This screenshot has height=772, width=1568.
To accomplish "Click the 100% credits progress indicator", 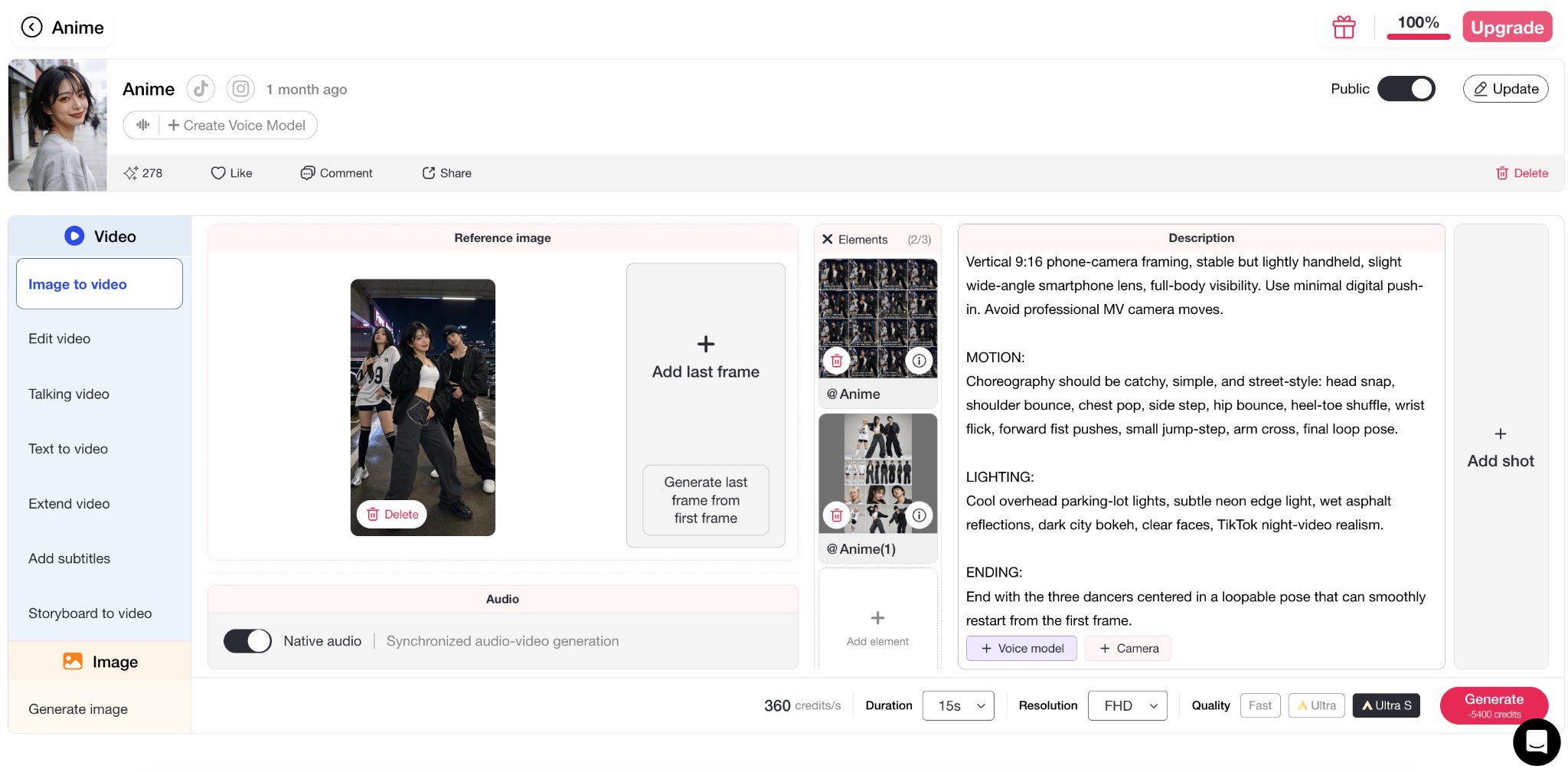I will (1418, 26).
